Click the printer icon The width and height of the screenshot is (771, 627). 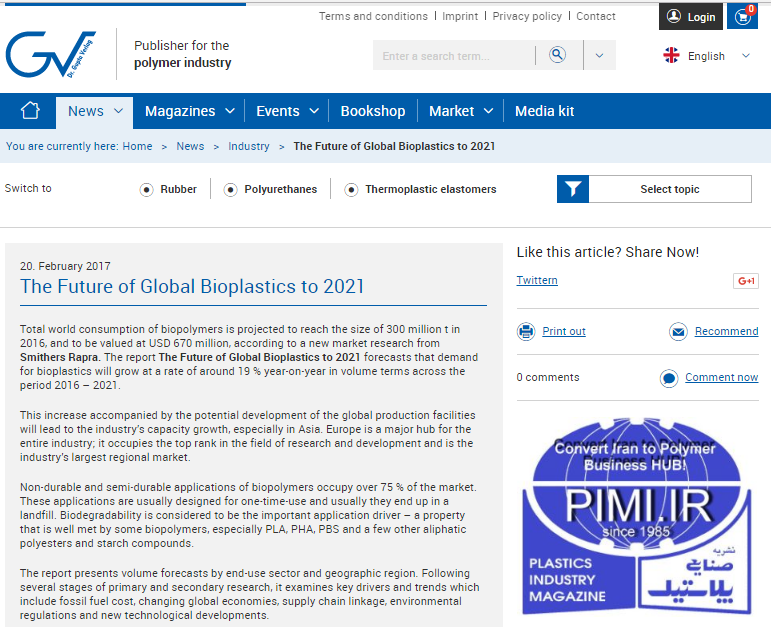tap(526, 331)
